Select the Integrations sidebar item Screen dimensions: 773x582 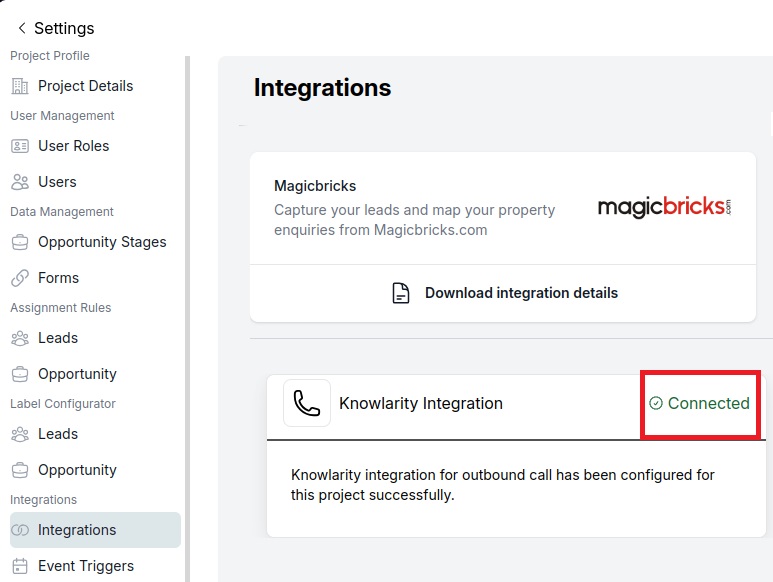[x=96, y=530]
